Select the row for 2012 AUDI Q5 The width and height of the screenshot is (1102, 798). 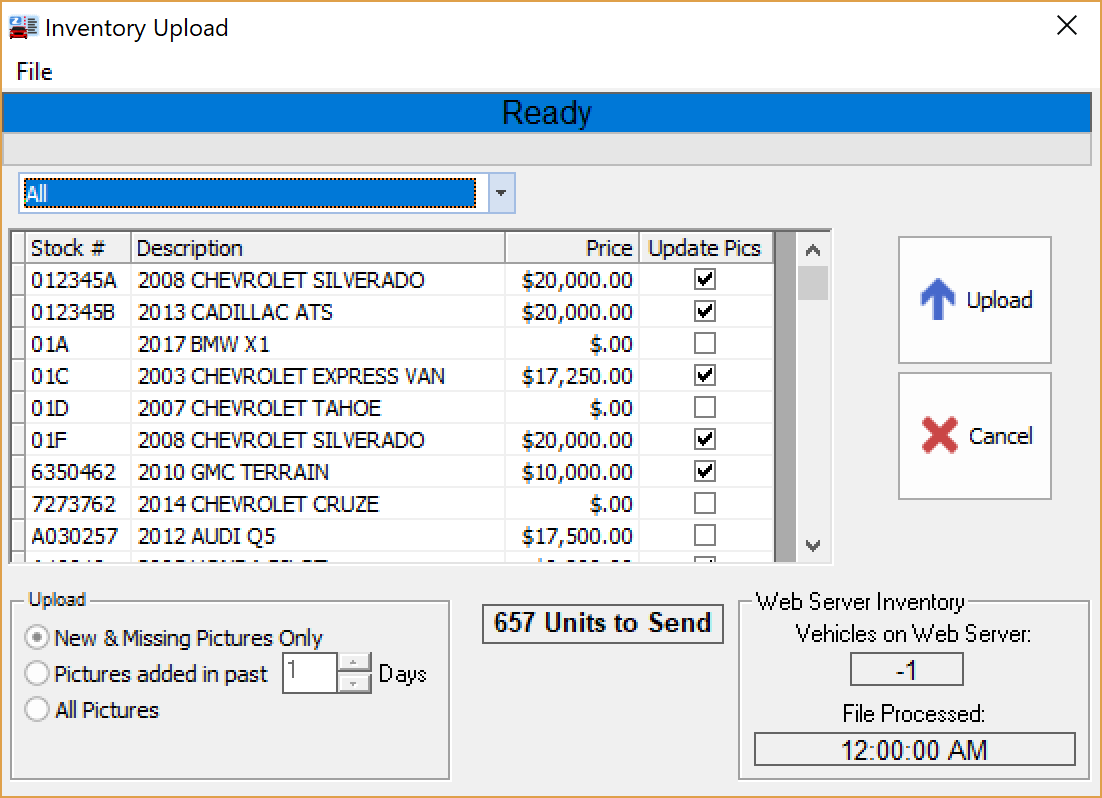[300, 536]
